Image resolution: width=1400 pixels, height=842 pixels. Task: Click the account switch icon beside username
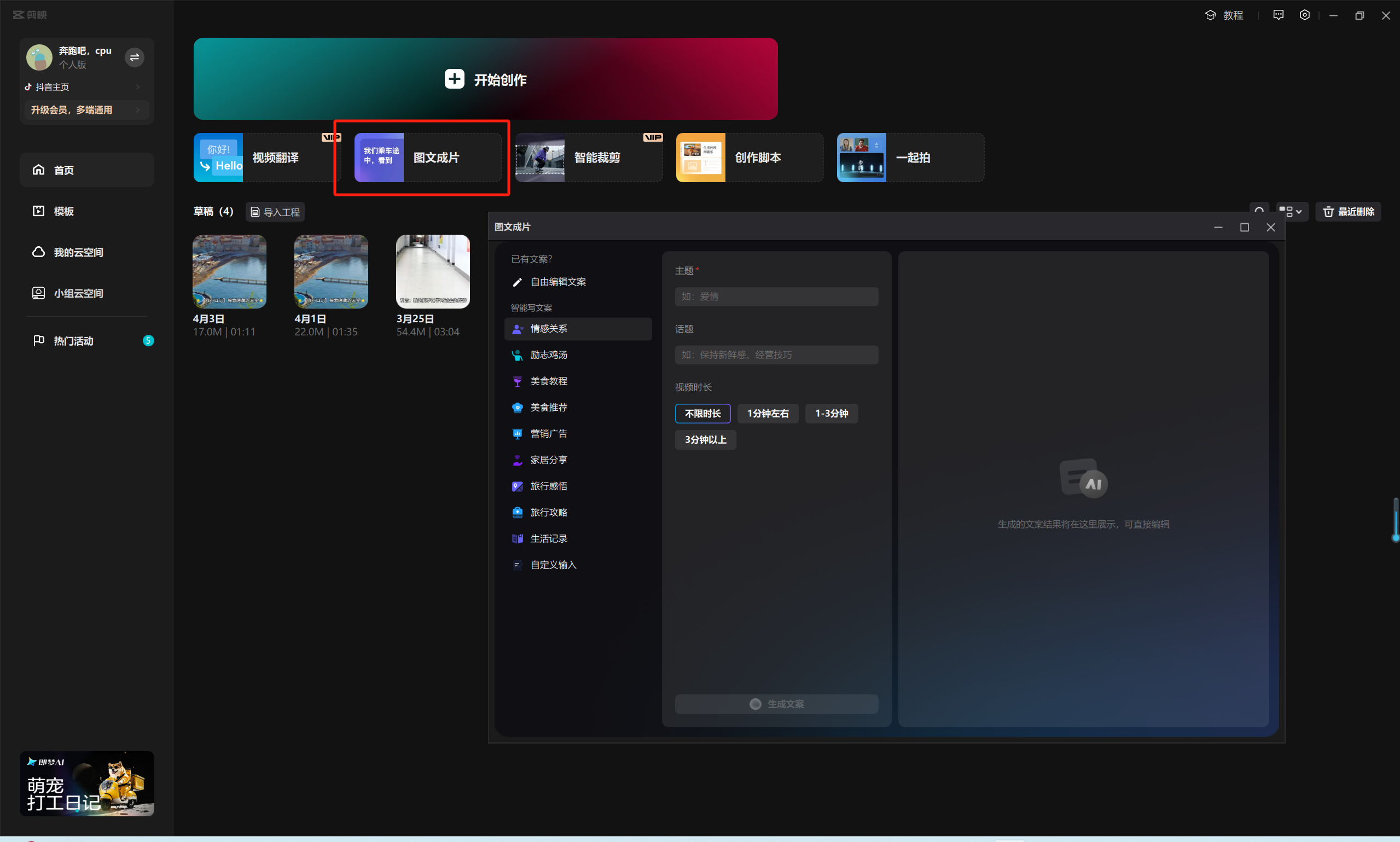(x=135, y=57)
